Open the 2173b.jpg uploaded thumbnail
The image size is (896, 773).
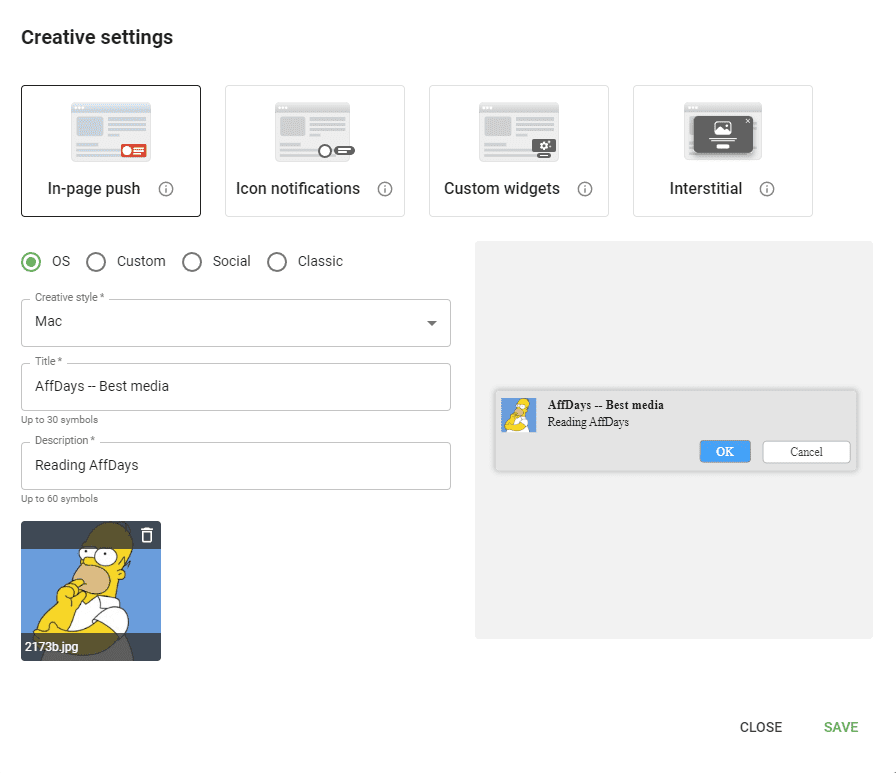(91, 591)
